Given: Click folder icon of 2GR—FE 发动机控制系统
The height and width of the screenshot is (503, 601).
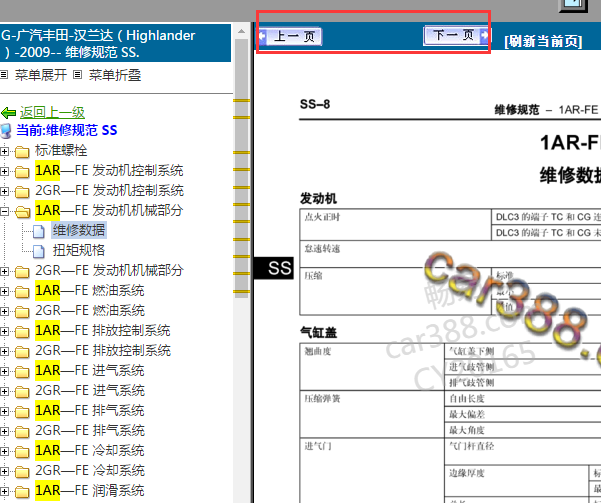Looking at the screenshot, I should tap(22, 192).
